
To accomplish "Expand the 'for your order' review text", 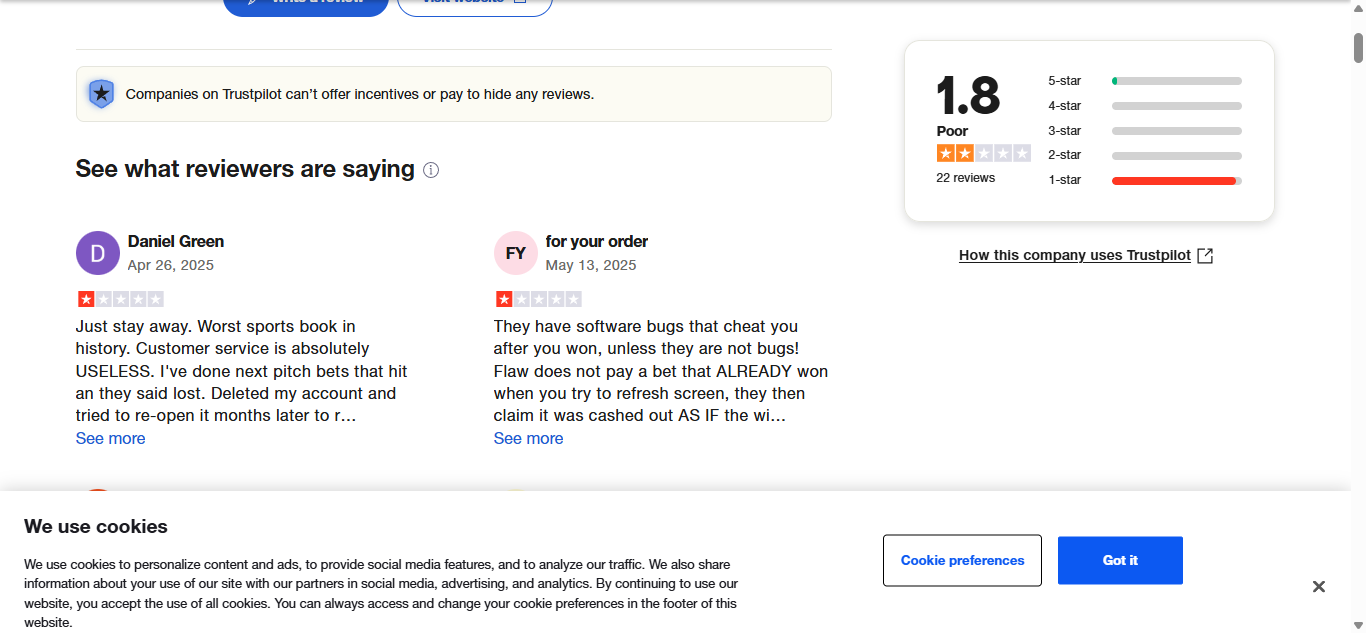I will [x=529, y=439].
